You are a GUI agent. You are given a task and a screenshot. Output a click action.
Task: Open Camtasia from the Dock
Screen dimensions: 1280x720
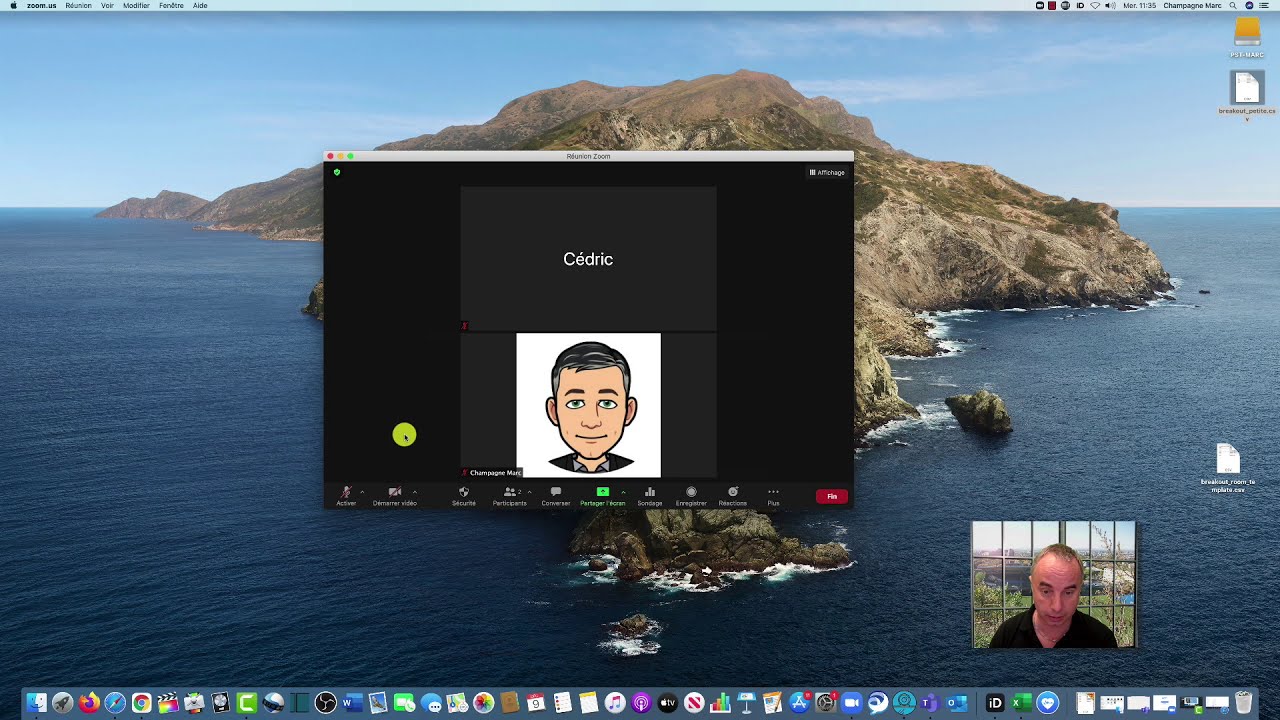(247, 703)
